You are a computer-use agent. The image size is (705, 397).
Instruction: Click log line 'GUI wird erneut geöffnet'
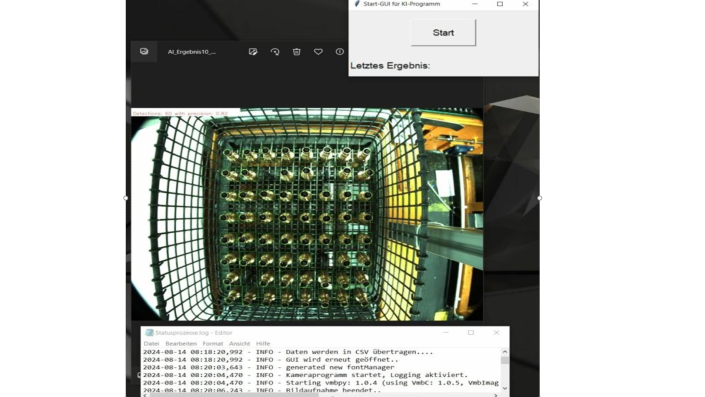pos(271,360)
